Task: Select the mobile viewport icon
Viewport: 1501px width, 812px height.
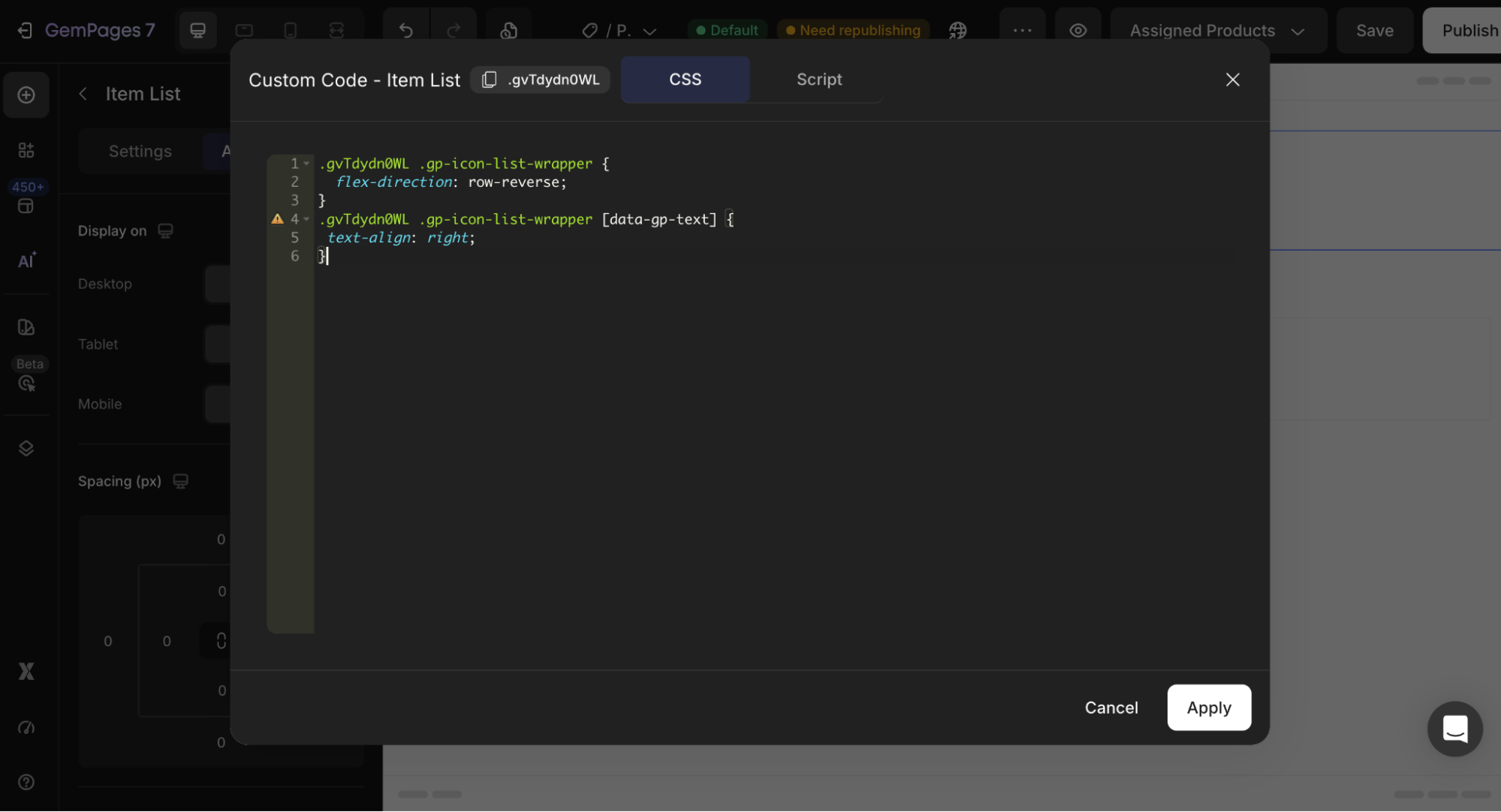Action: point(291,30)
